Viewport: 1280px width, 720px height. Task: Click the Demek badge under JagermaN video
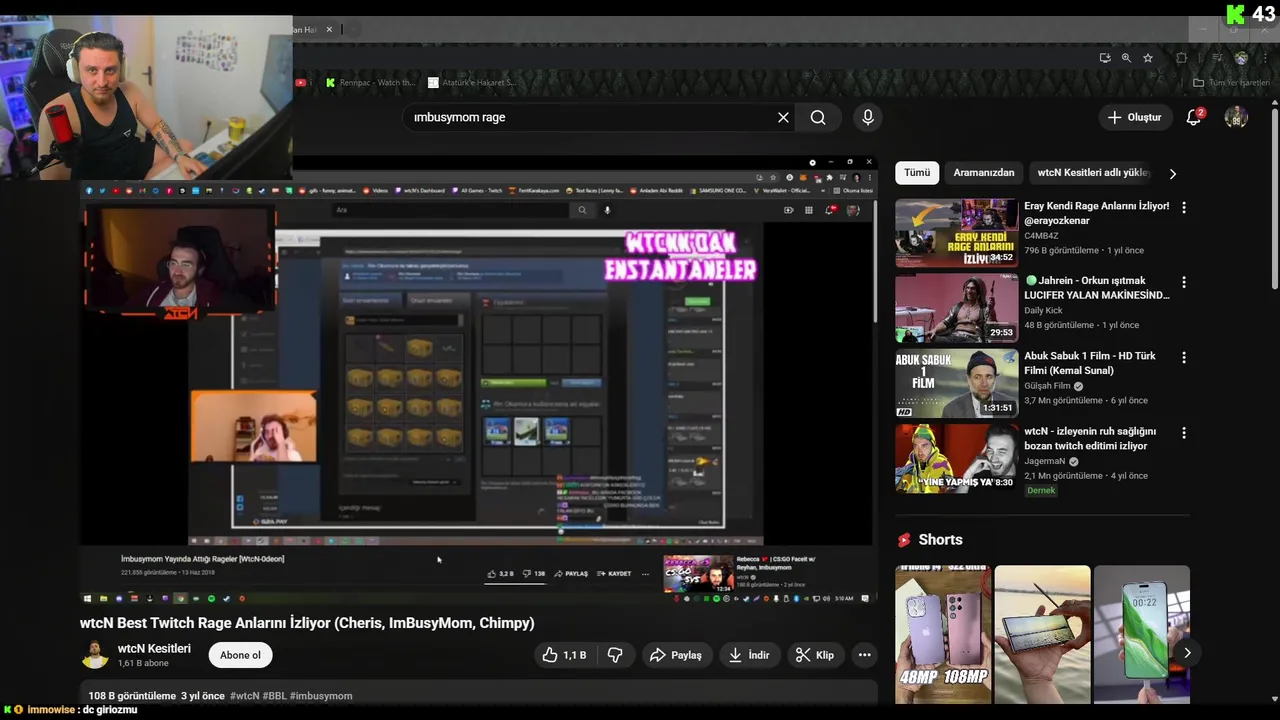(1041, 491)
